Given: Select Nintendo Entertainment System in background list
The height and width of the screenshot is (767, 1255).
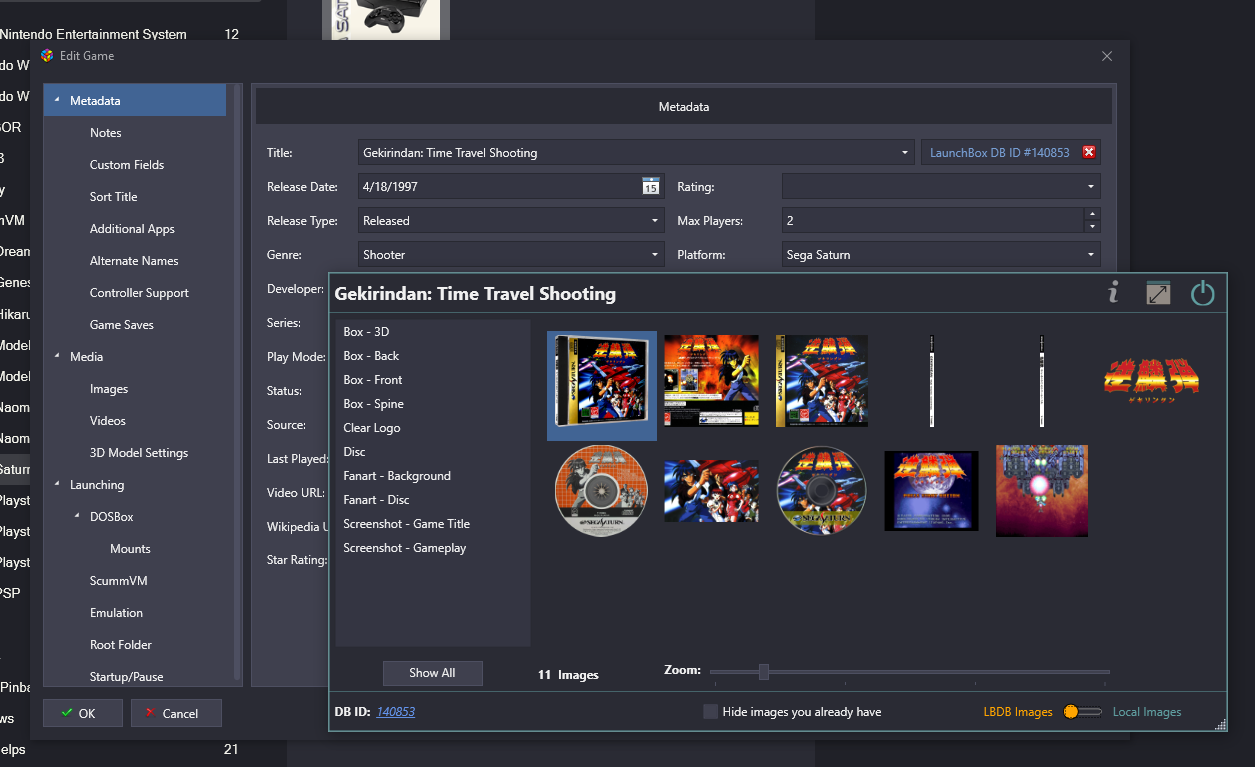Looking at the screenshot, I should coord(93,34).
